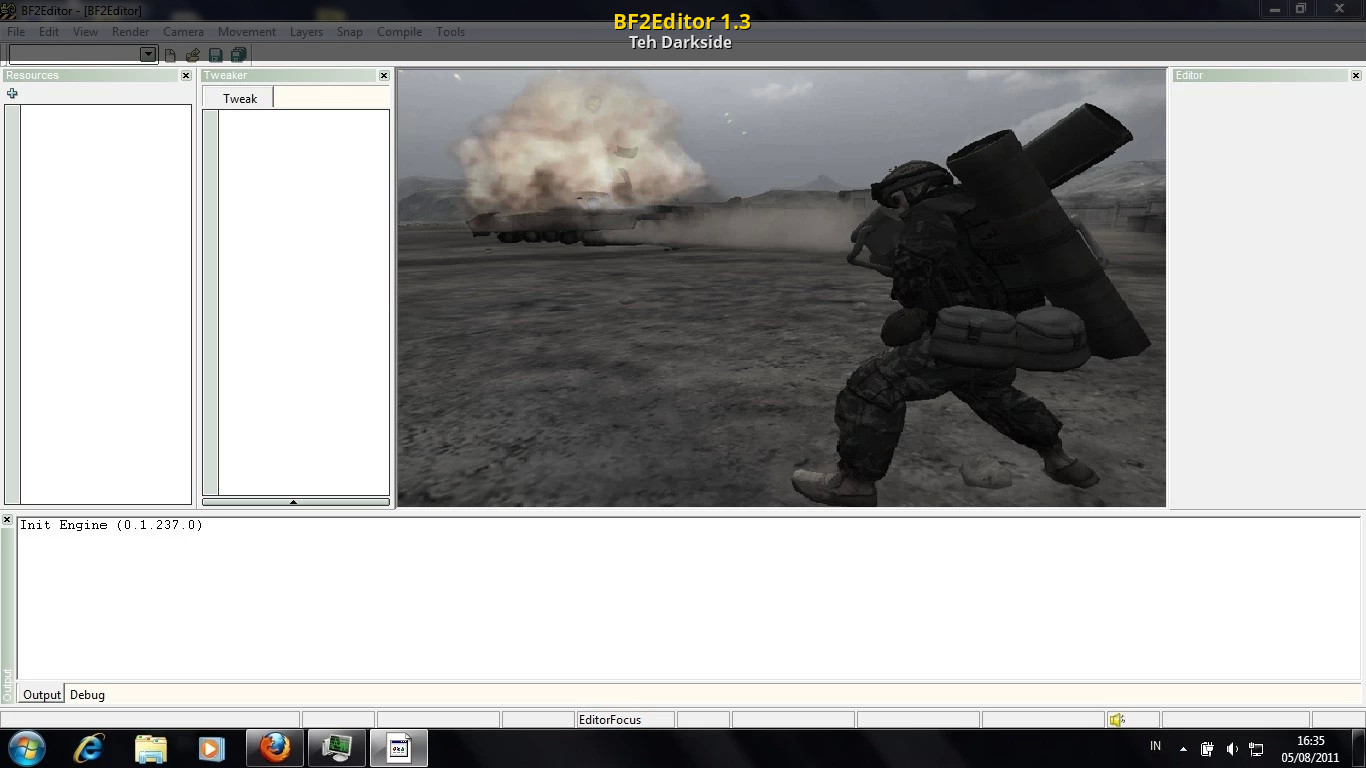
Task: Open the network tray icon
Action: pyautogui.click(x=1257, y=749)
